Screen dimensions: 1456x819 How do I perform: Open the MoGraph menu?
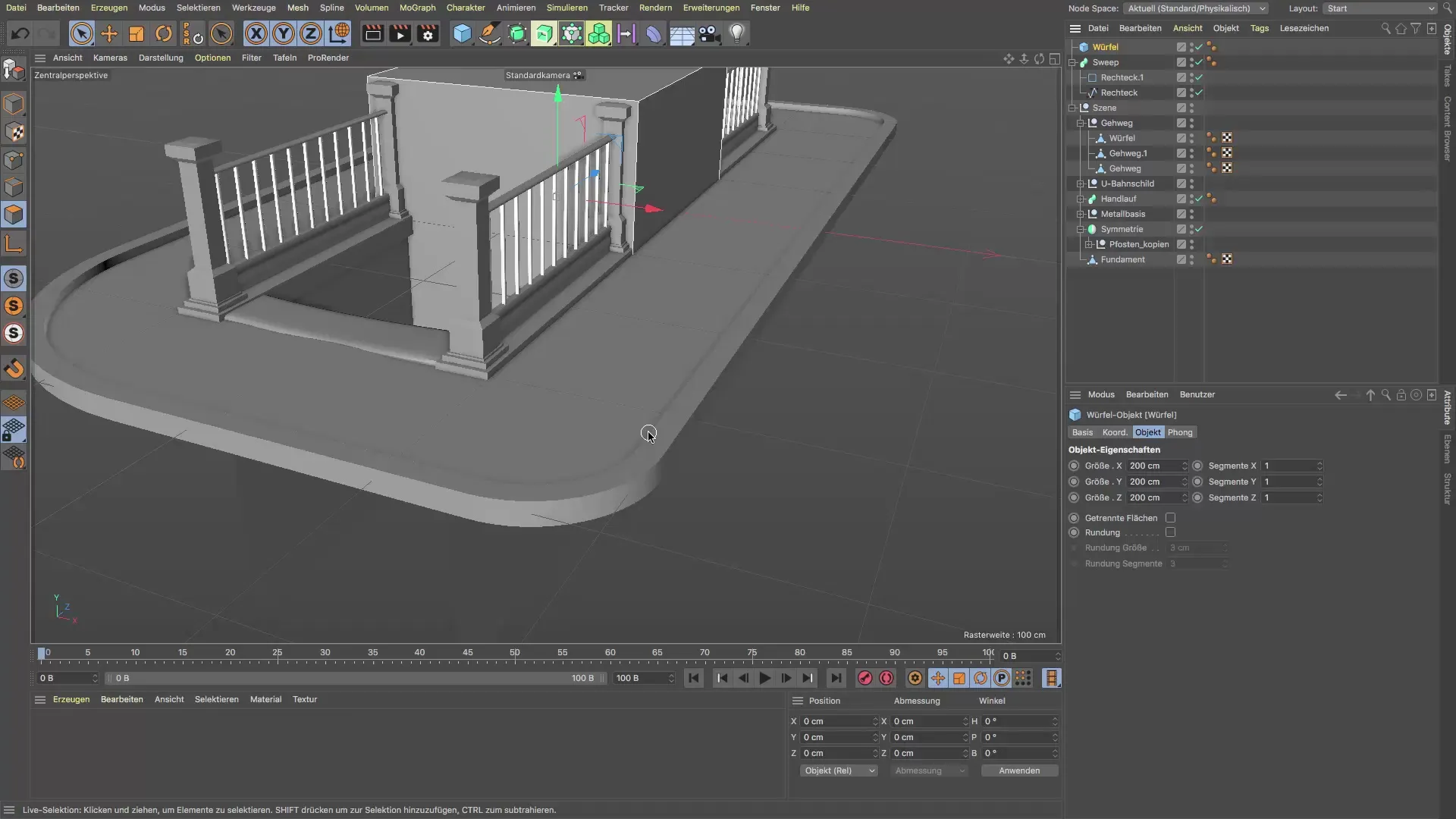point(417,8)
